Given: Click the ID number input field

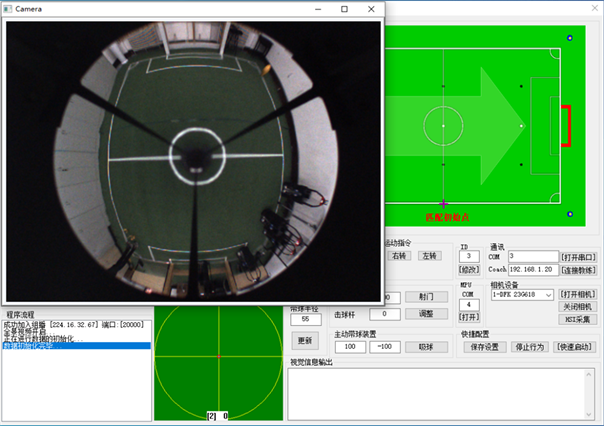Looking at the screenshot, I should [x=468, y=257].
